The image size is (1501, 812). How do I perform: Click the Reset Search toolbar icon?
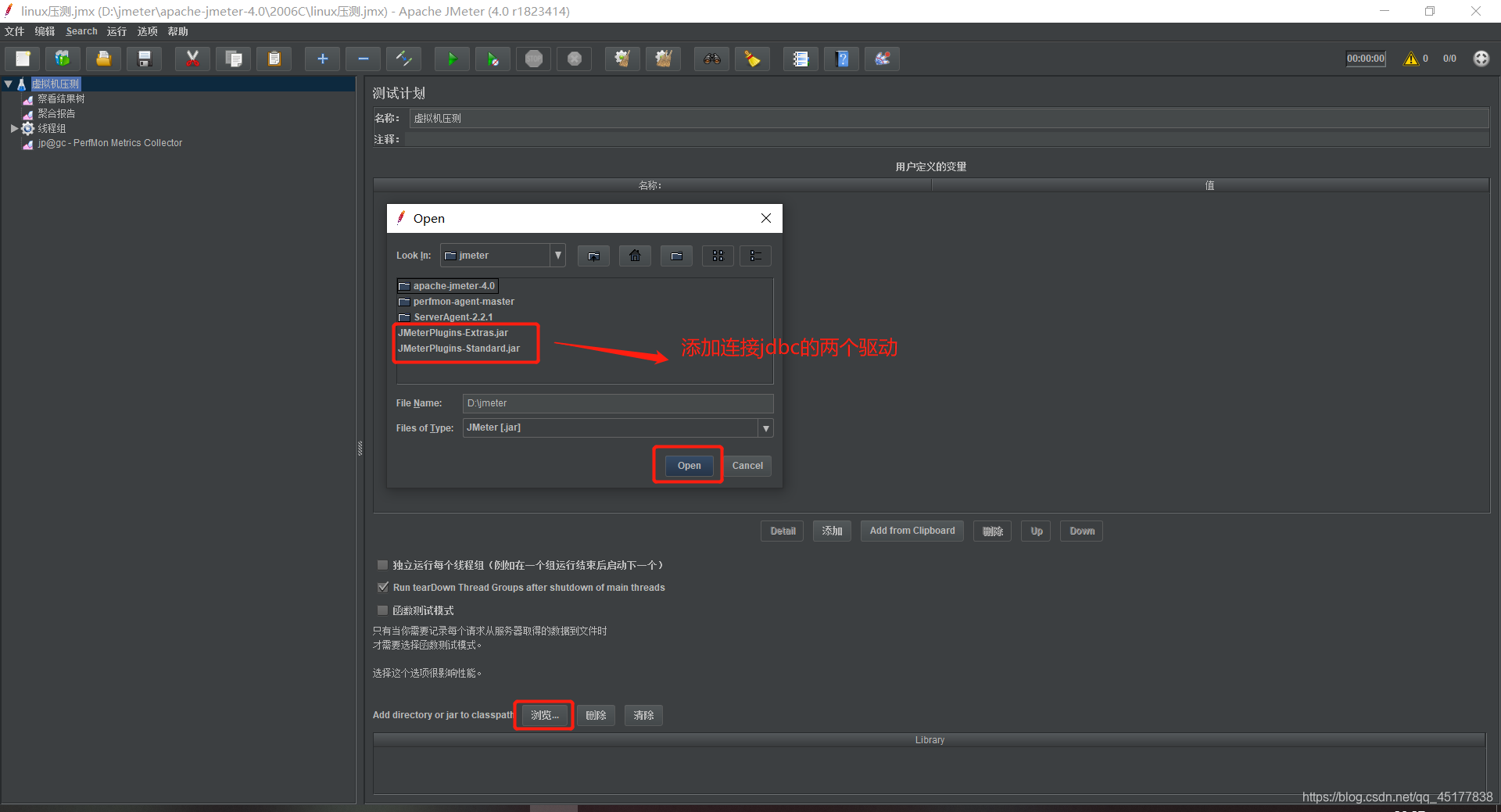click(x=752, y=59)
